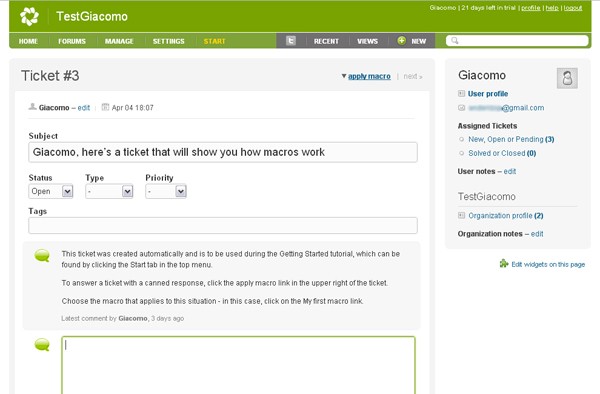Screen dimensions: 600x394
Task: Click the latest comment speech bubble icon
Action: click(42, 256)
